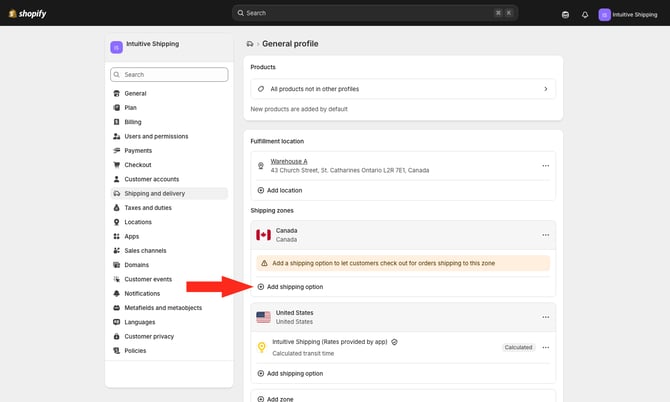Viewport: 670px width, 402px height.
Task: Open Taxes and duties settings
Action: pos(169,208)
